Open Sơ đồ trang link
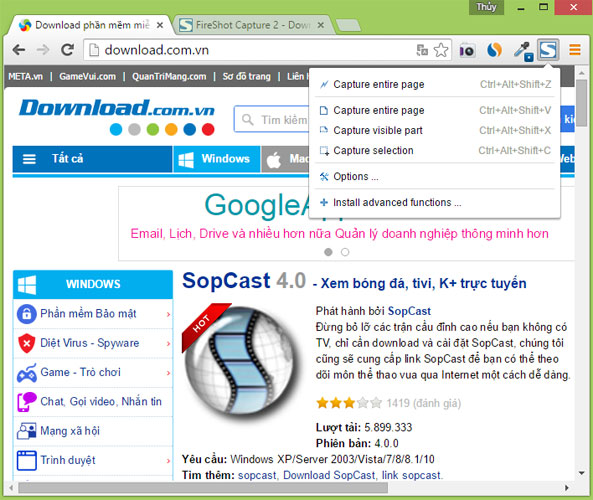Viewport: 593px width, 500px height. pyautogui.click(x=247, y=76)
